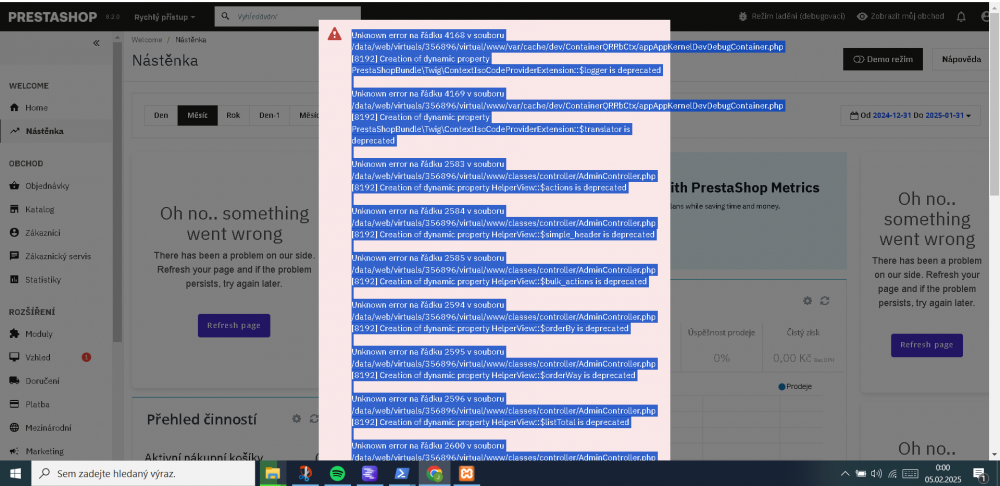Viewport: 1000px width, 486px height.
Task: Click the Refresh page button under Nástěnka tabs
Action: pos(233,325)
